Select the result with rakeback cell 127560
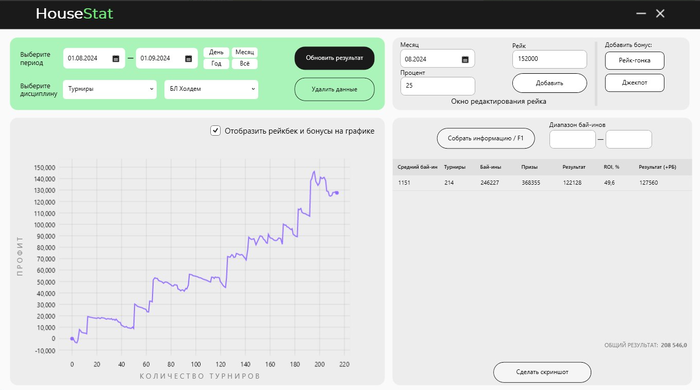The image size is (700, 390). 648,183
